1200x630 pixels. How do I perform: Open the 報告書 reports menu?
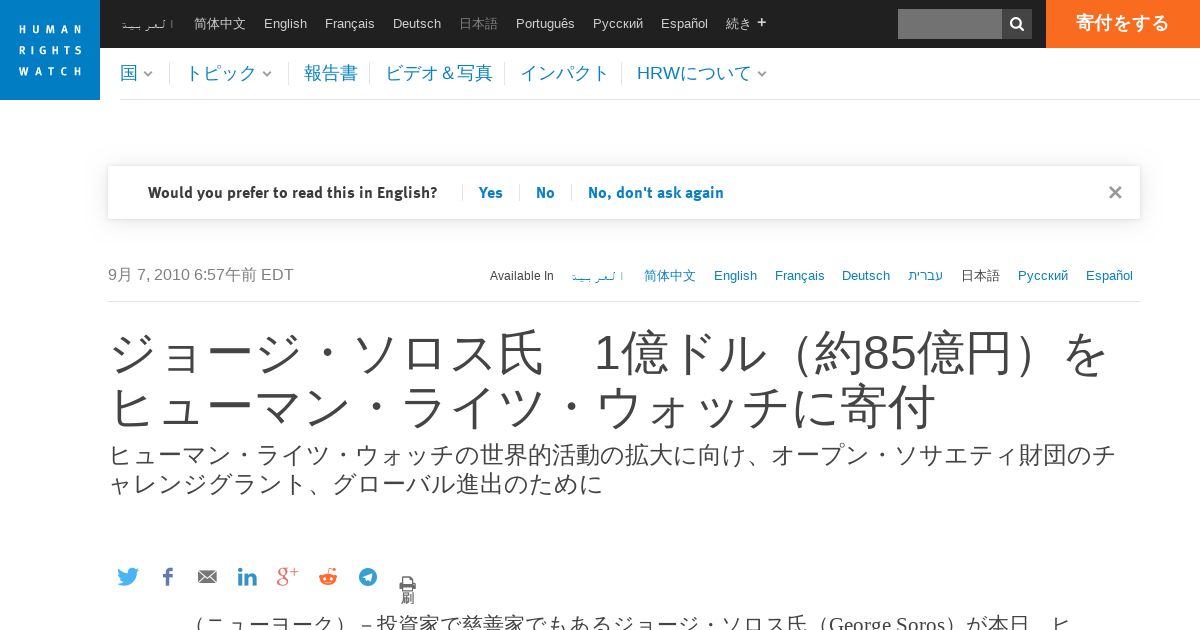click(331, 73)
